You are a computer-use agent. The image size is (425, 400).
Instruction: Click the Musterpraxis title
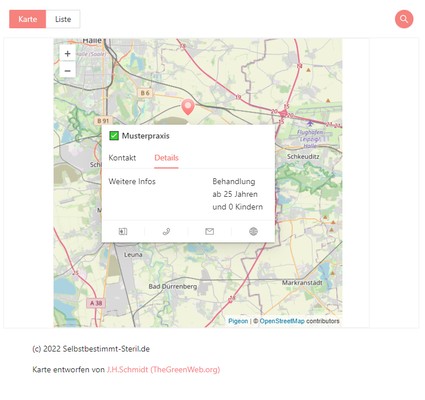coord(146,136)
